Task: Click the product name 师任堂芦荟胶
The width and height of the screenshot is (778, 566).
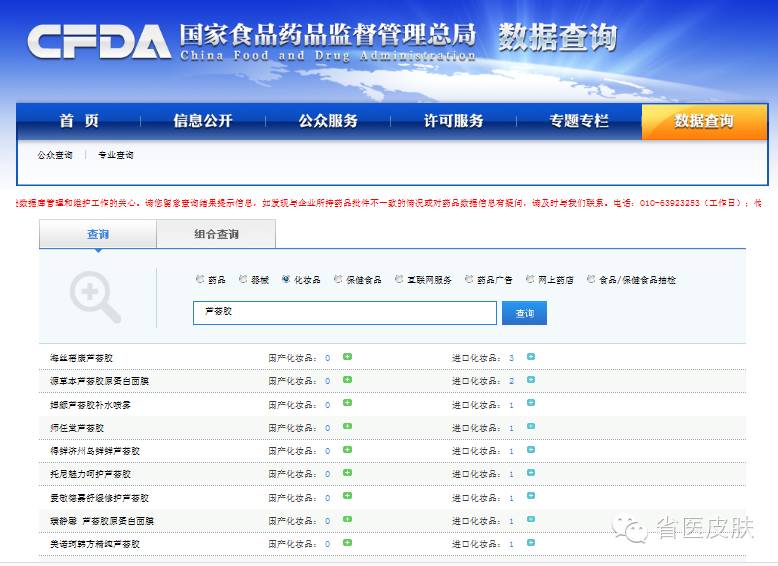Action: [x=77, y=428]
